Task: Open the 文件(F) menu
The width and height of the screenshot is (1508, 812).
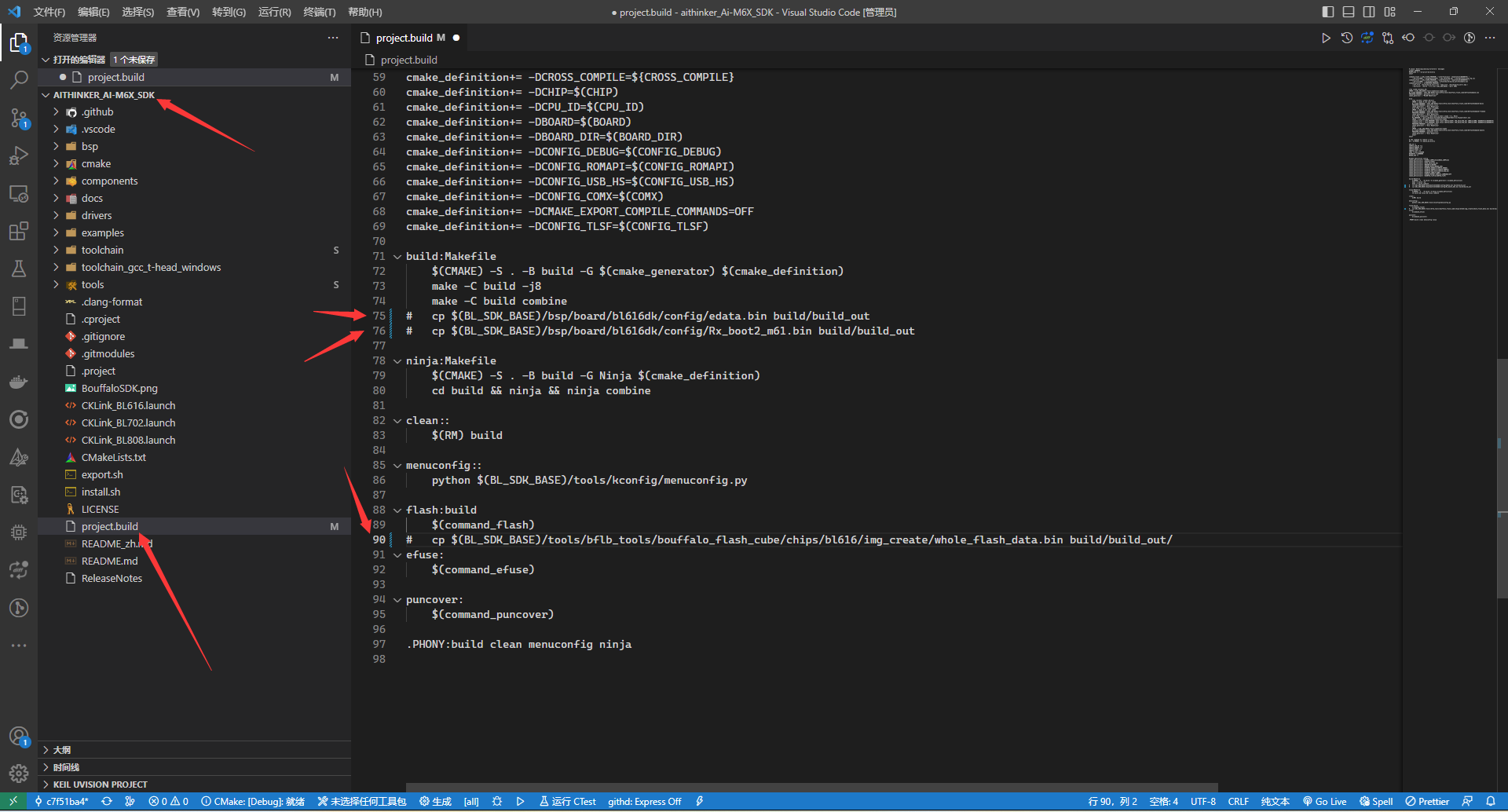Action: pyautogui.click(x=49, y=12)
